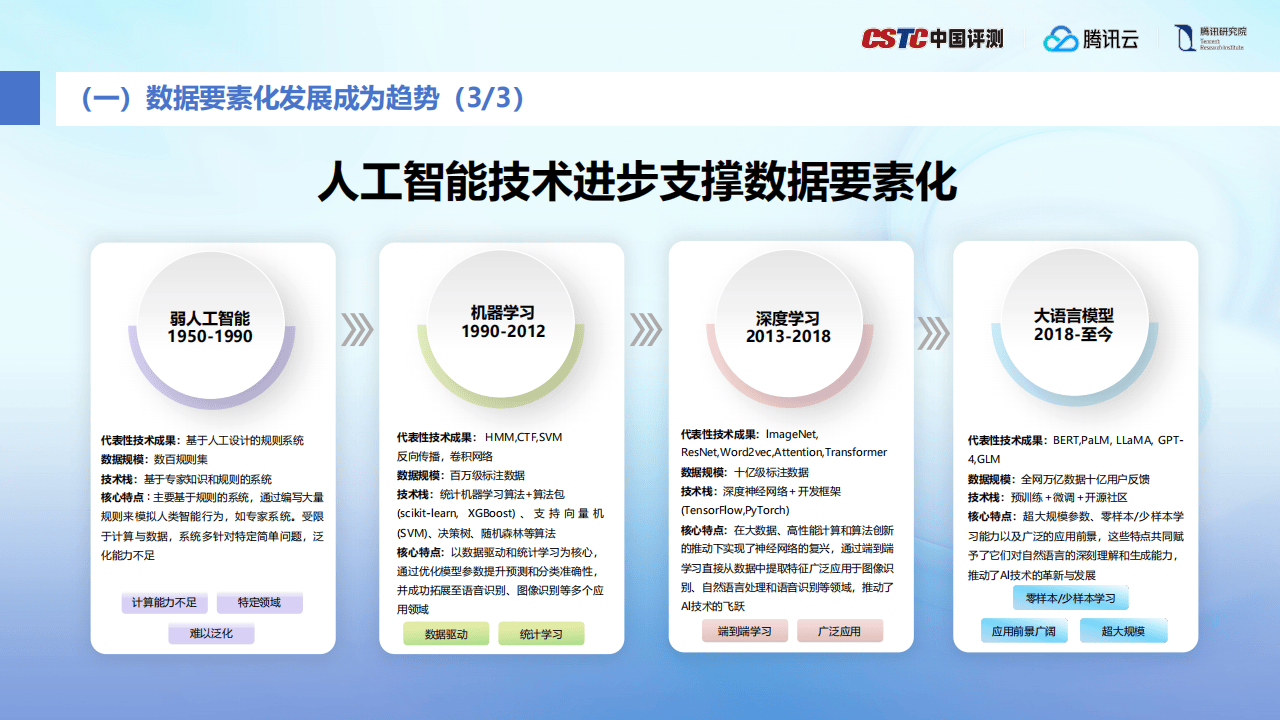Toggle the 端到端学习 tag

coord(745,630)
